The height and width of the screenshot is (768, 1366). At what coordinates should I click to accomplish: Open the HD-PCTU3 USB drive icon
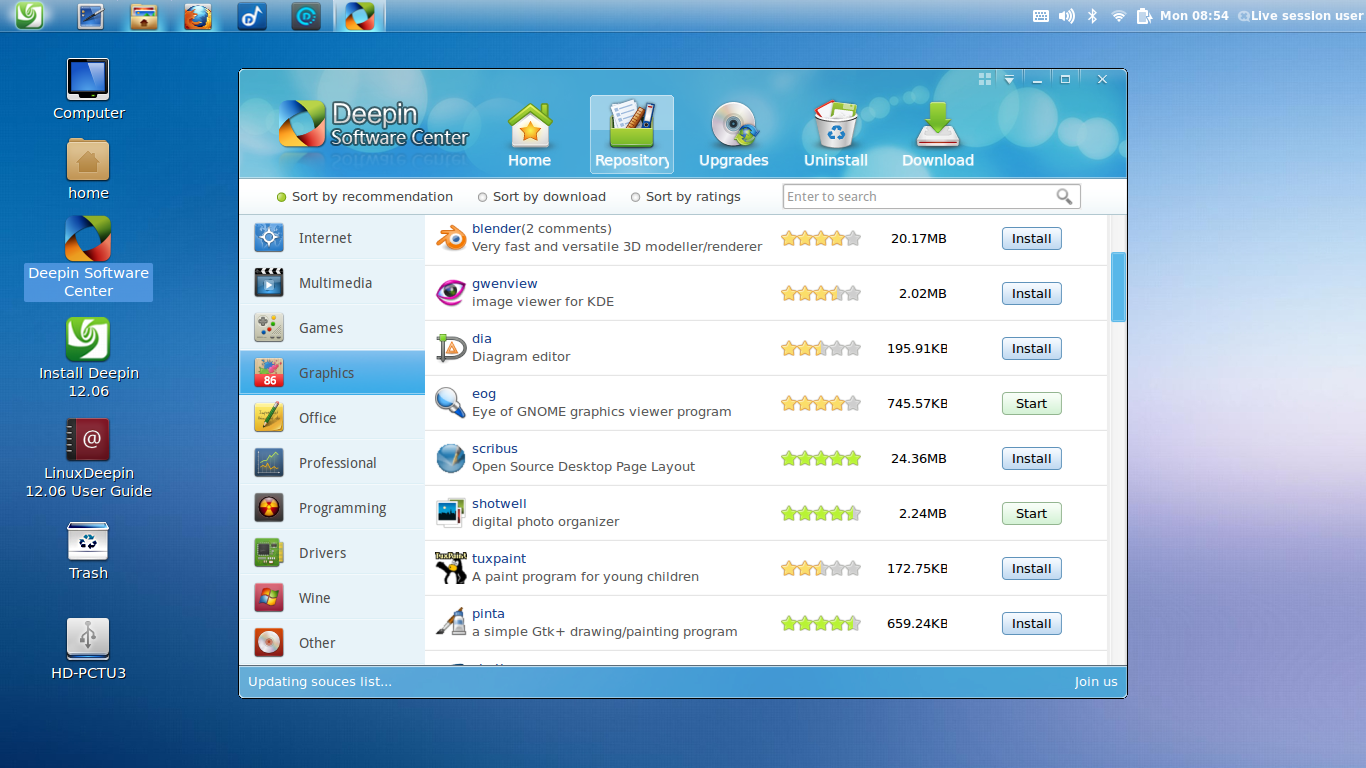click(x=88, y=649)
